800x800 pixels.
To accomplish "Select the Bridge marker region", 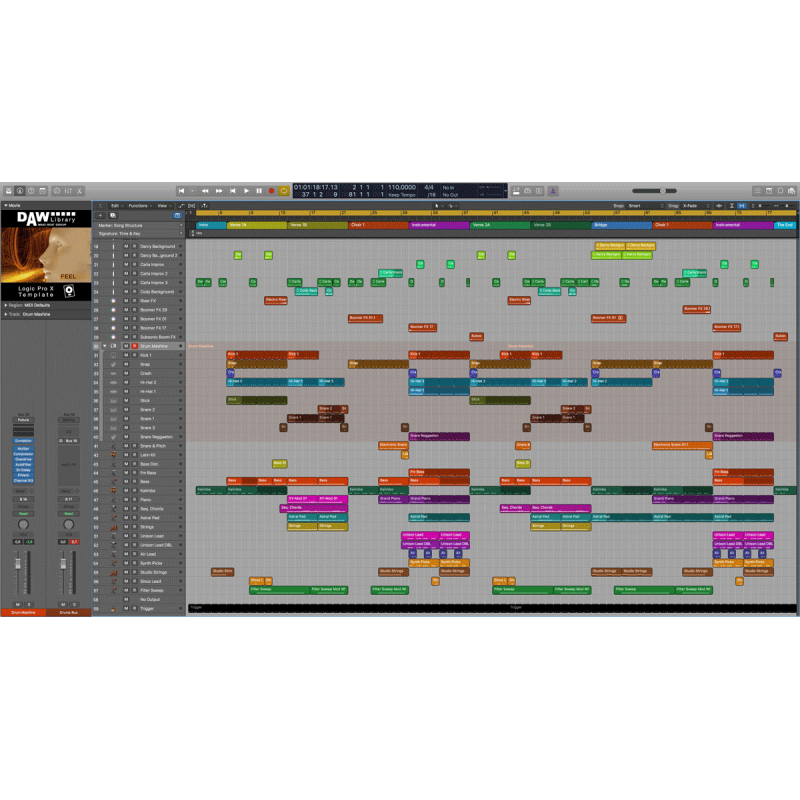I will tap(622, 225).
